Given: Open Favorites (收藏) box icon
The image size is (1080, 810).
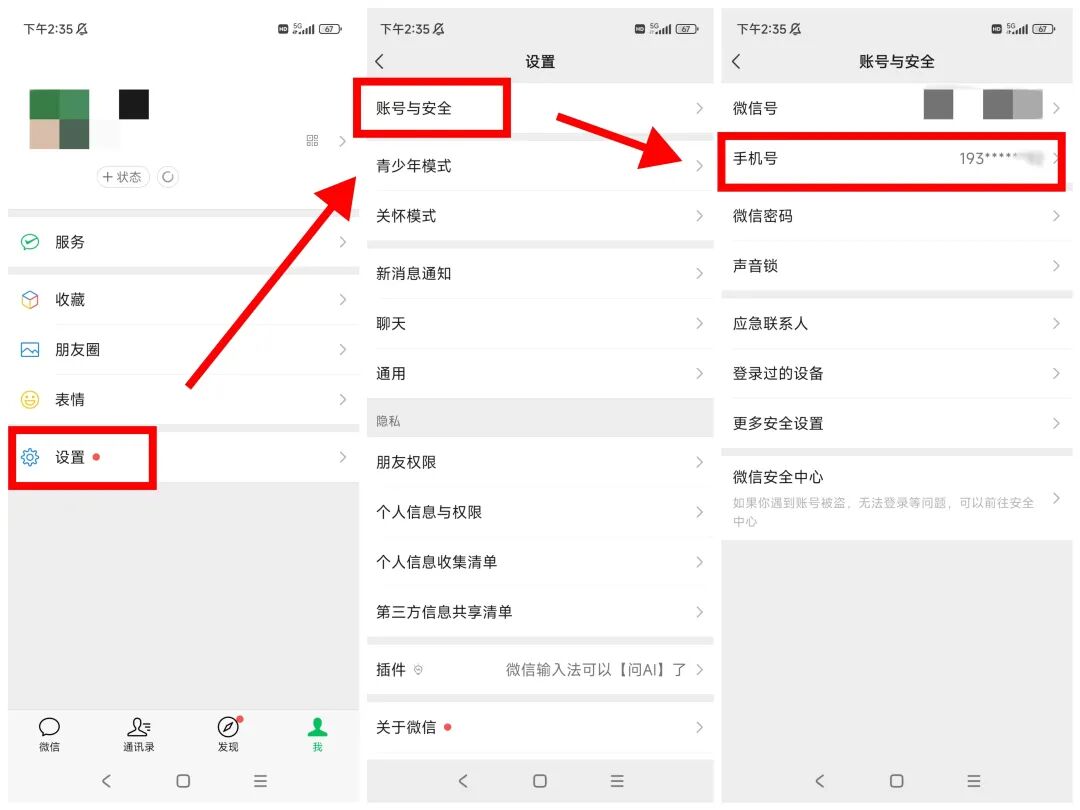Looking at the screenshot, I should click(29, 299).
